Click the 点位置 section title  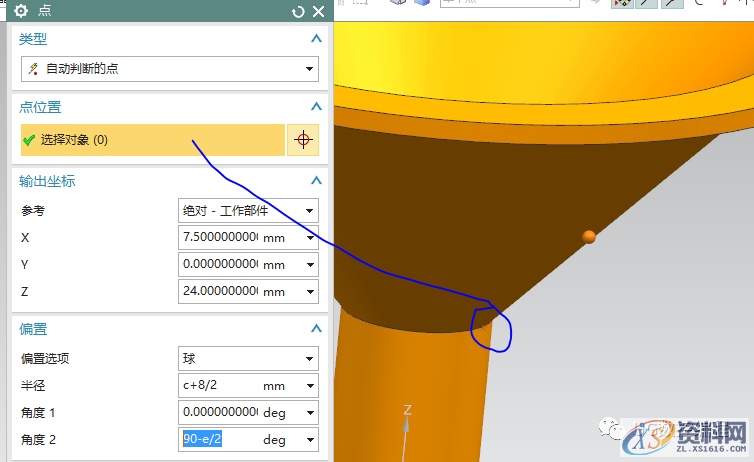tap(40, 107)
